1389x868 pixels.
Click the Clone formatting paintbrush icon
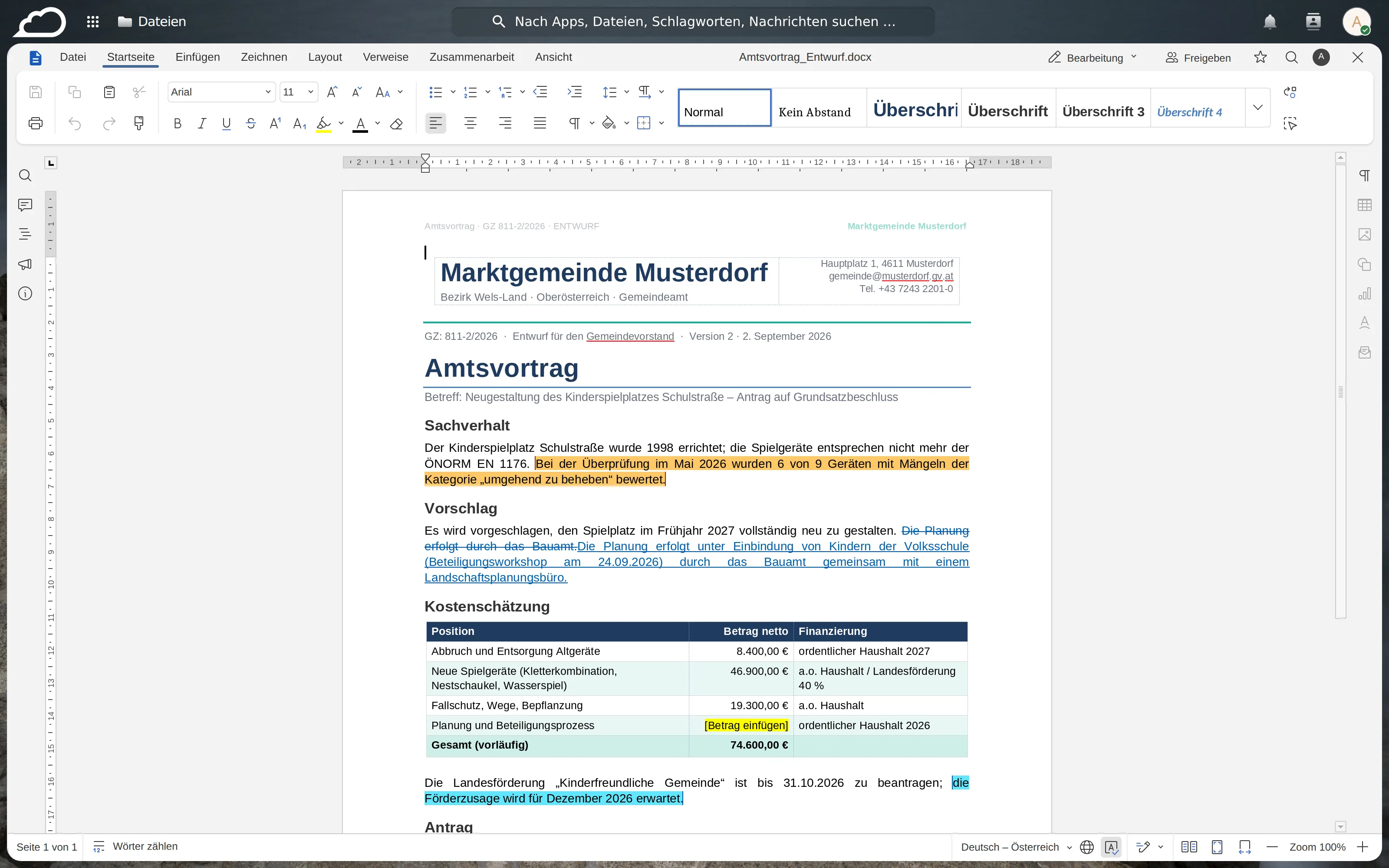139,123
